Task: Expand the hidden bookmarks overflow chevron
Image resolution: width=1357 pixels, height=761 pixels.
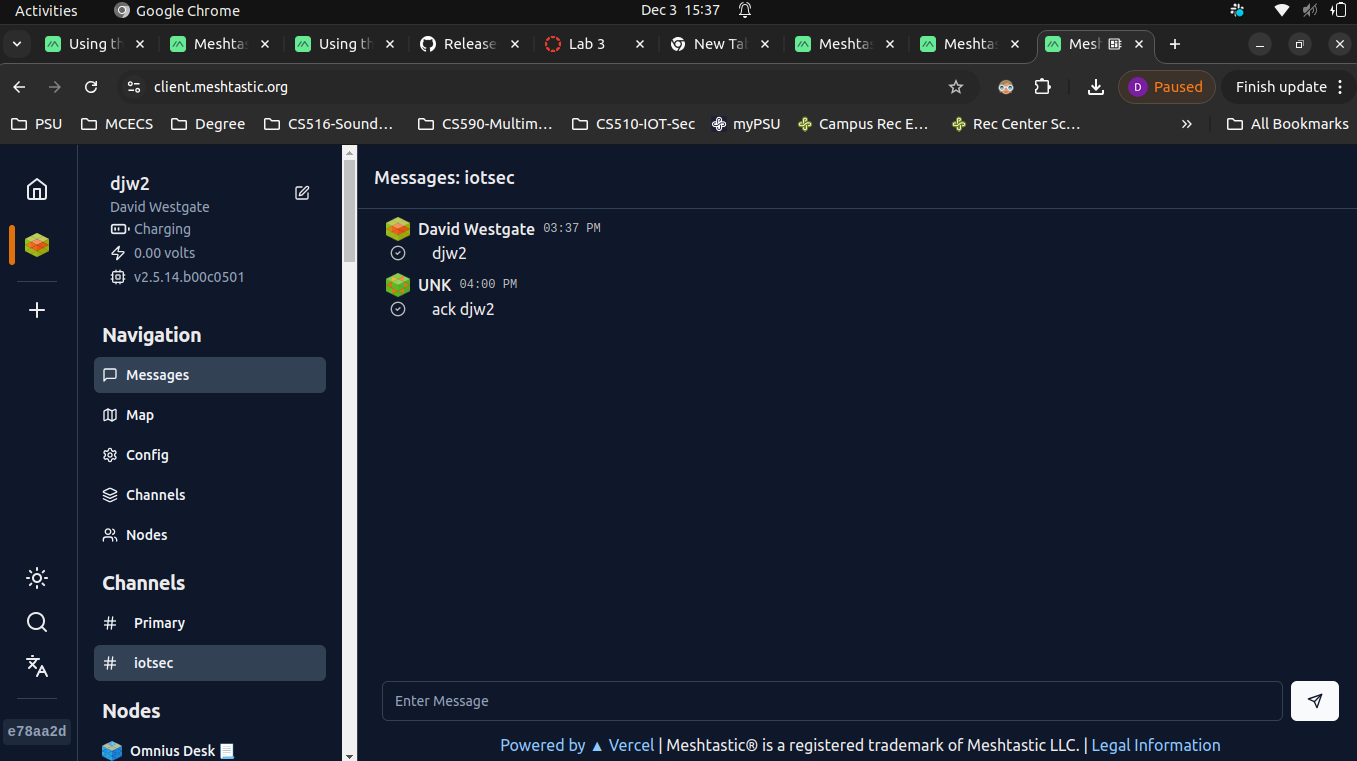Action: [1186, 124]
